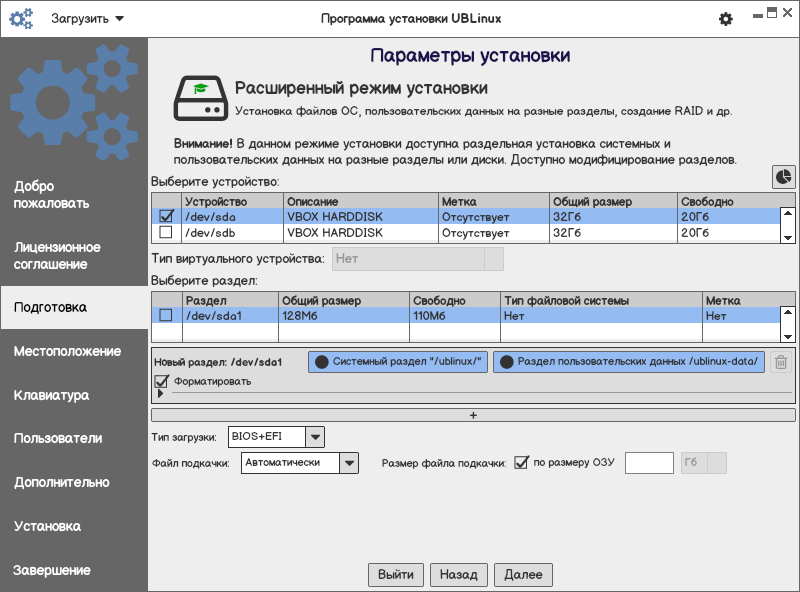The height and width of the screenshot is (592, 800).
Task: Click the UBLinux gears logo in title bar
Action: click(x=21, y=19)
